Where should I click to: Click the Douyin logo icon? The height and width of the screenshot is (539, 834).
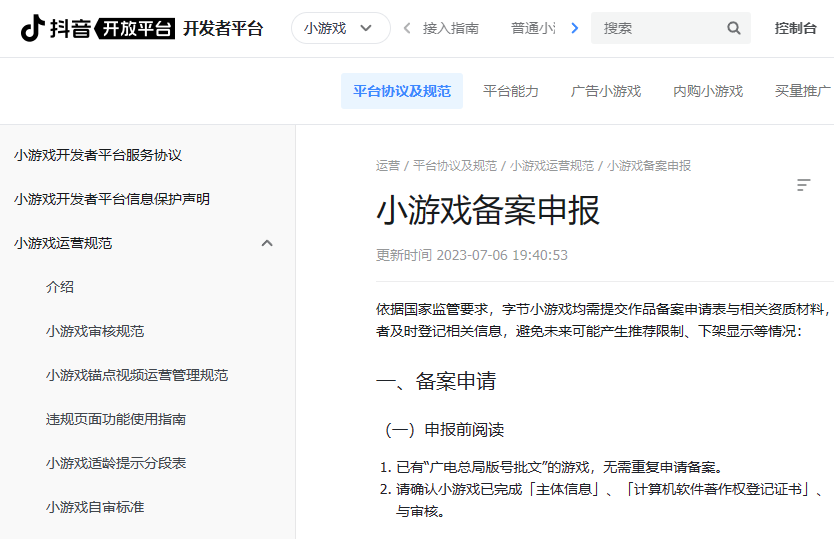point(33,28)
